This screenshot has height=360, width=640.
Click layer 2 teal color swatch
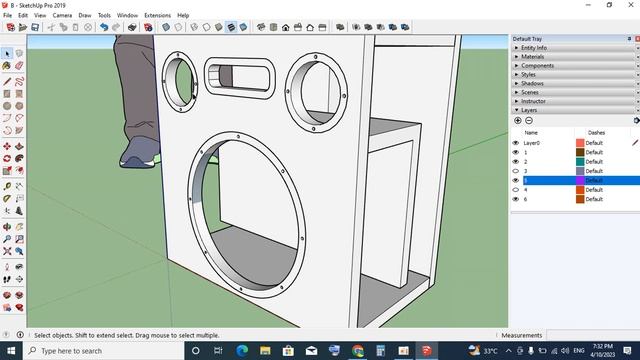580,162
